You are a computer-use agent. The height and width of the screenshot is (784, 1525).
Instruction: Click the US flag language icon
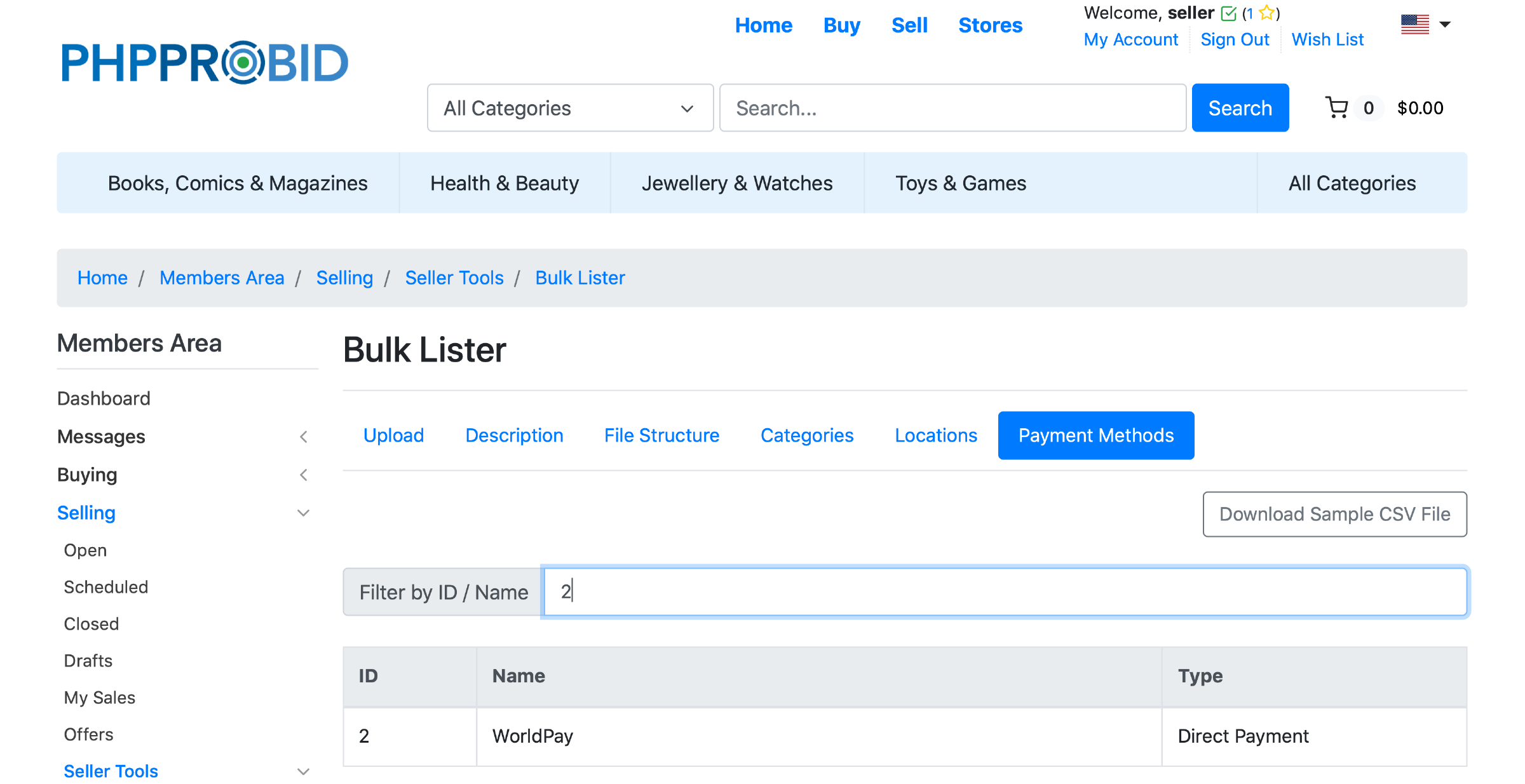coord(1414,24)
